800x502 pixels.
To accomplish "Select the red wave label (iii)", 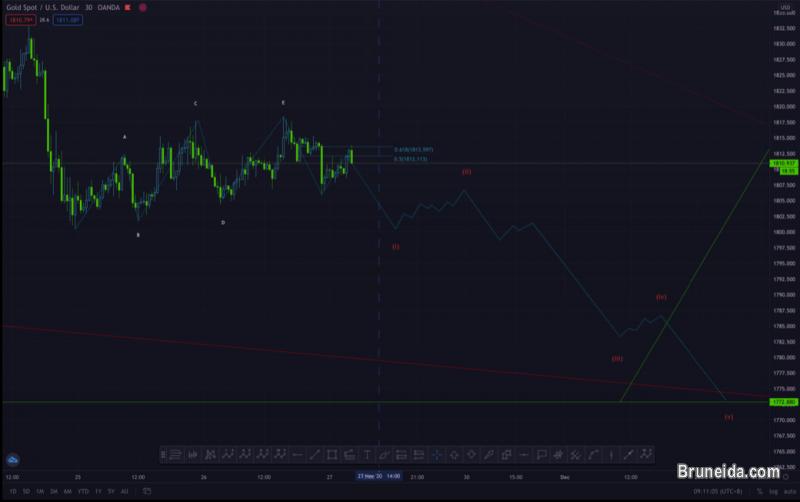I will click(x=617, y=359).
